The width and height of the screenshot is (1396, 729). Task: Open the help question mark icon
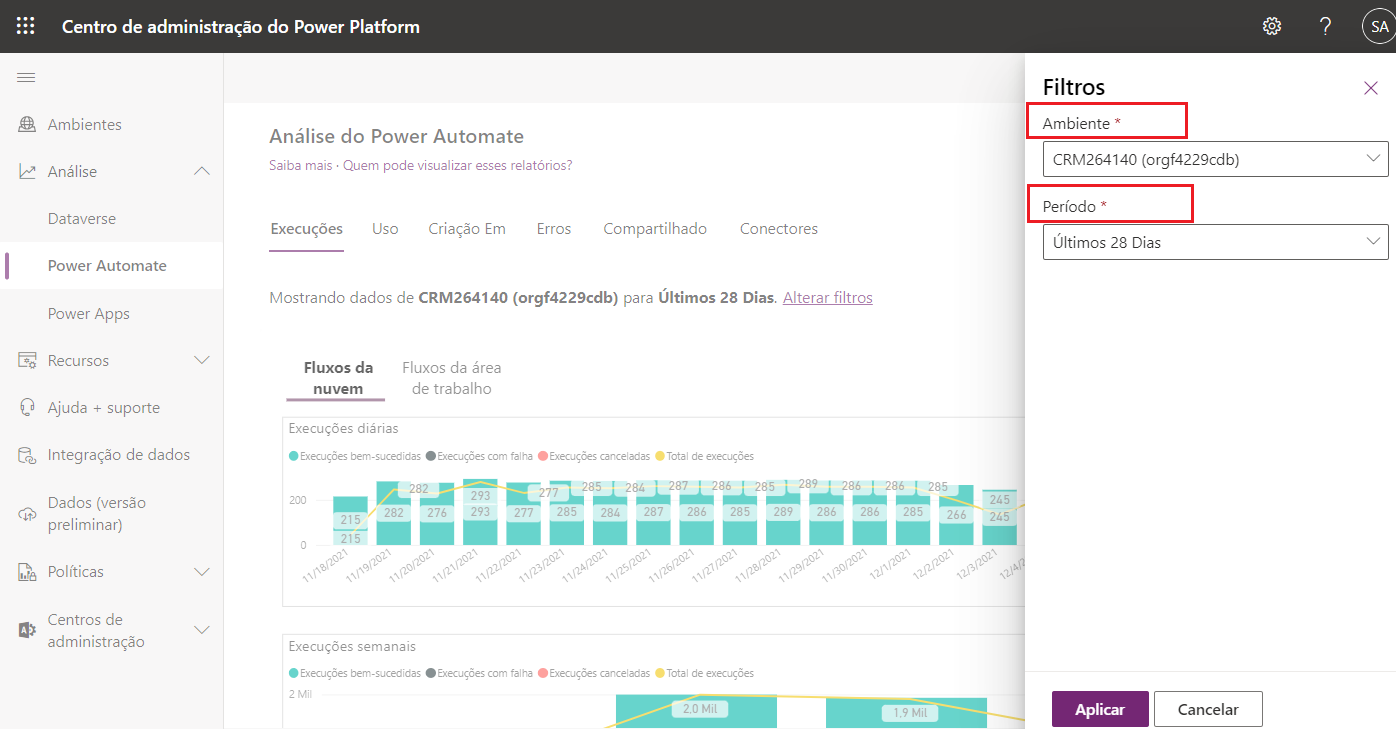tap(1325, 27)
